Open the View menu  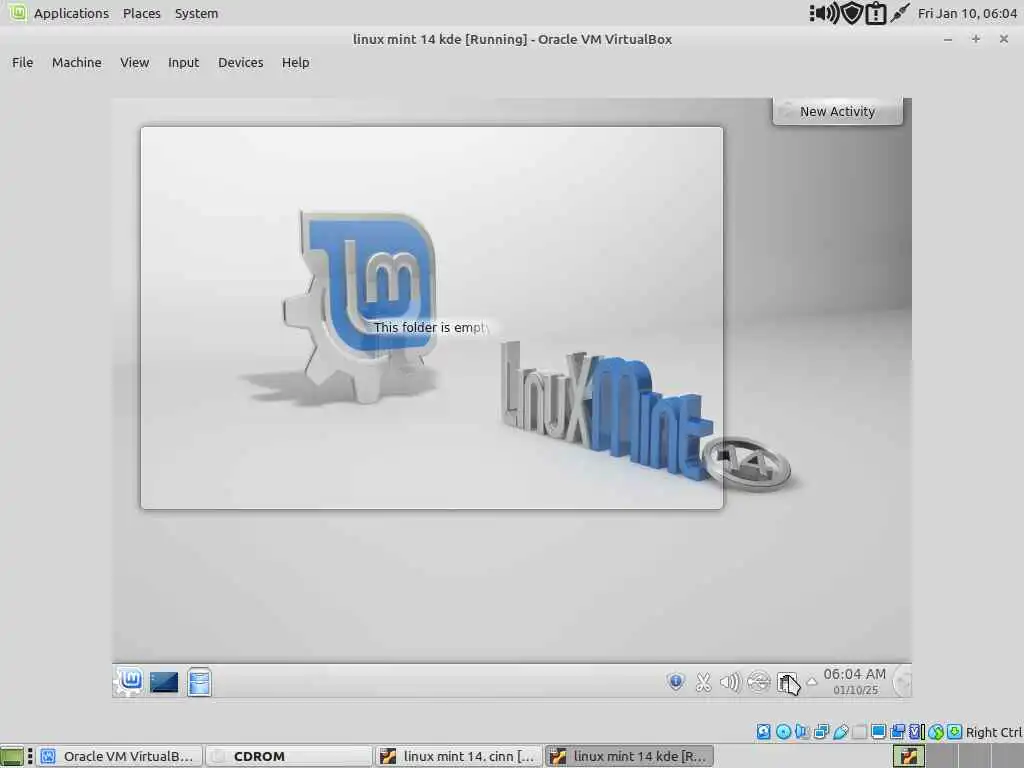pos(135,63)
